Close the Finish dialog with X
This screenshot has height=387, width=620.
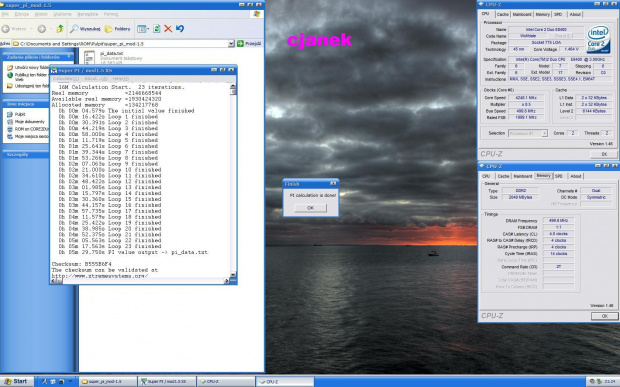coord(333,184)
